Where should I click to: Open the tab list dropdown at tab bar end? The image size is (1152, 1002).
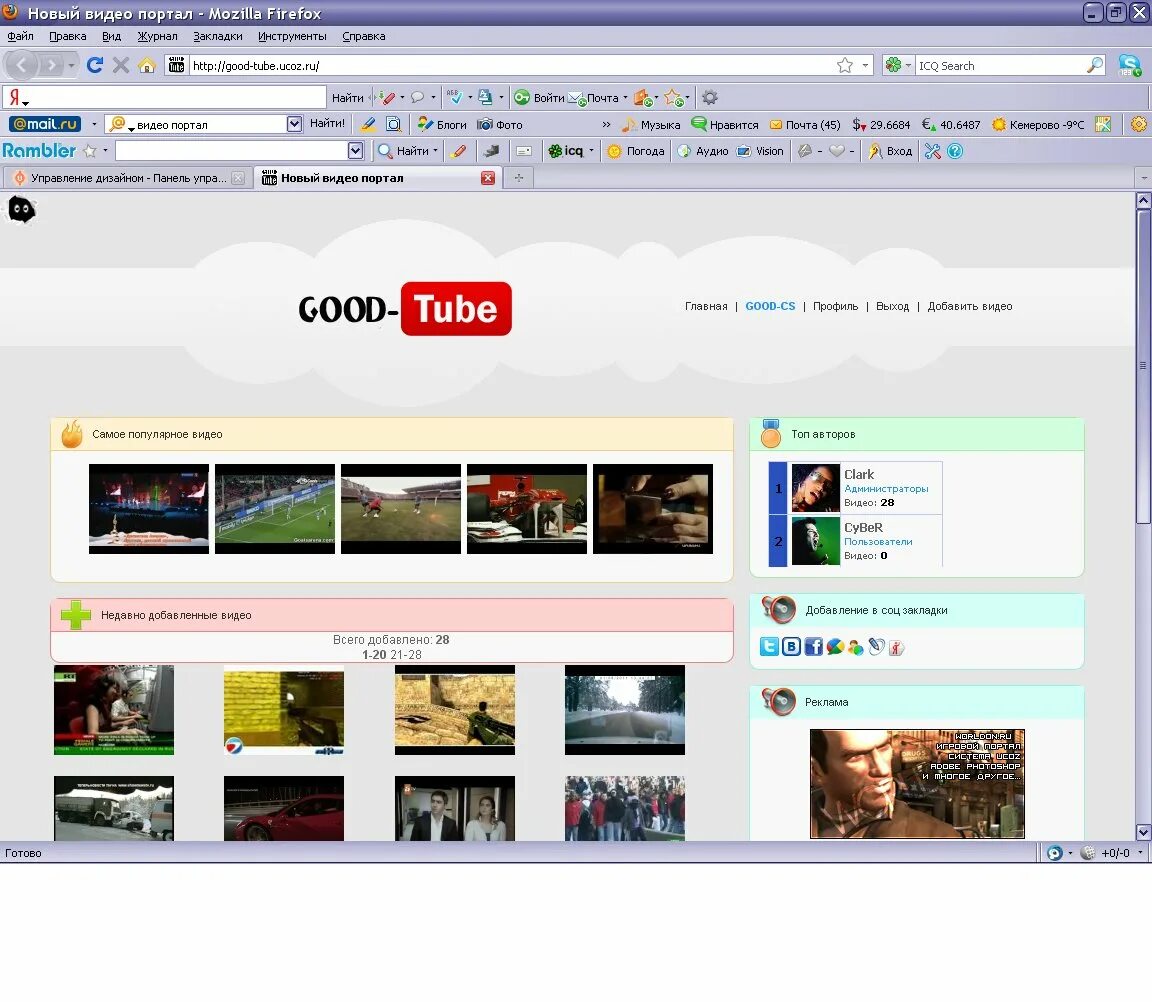1143,178
